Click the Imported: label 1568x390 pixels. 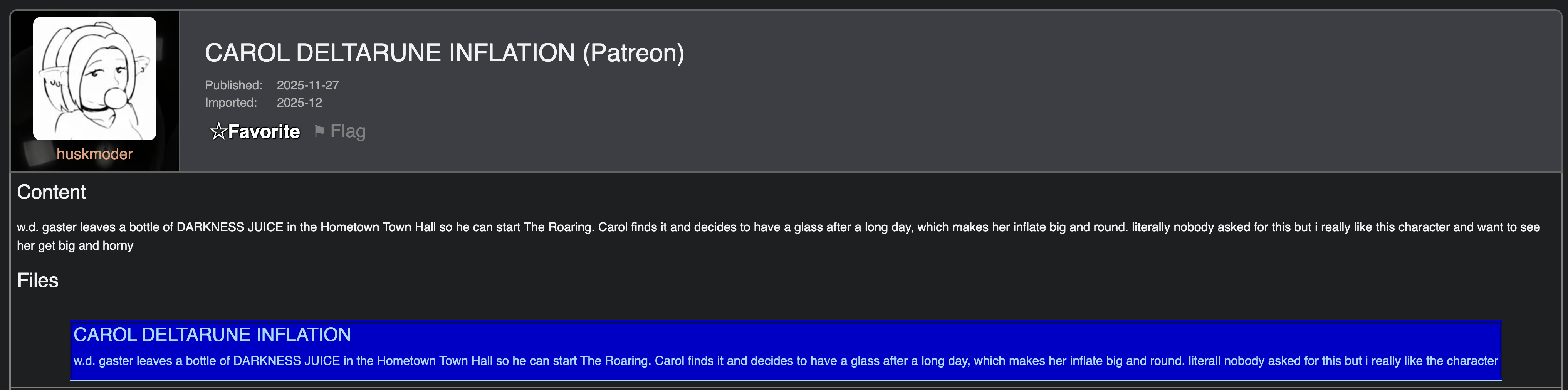(231, 103)
